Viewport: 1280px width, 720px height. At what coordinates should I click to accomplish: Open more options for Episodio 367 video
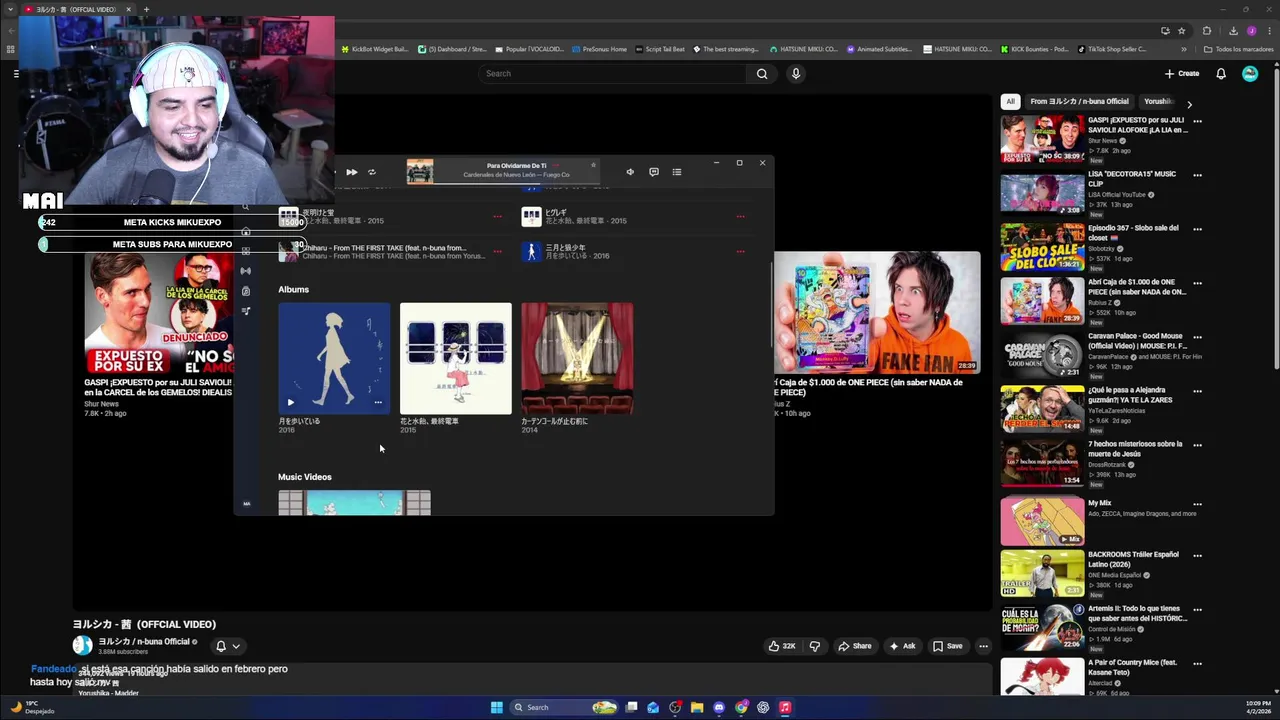[x=1197, y=229]
